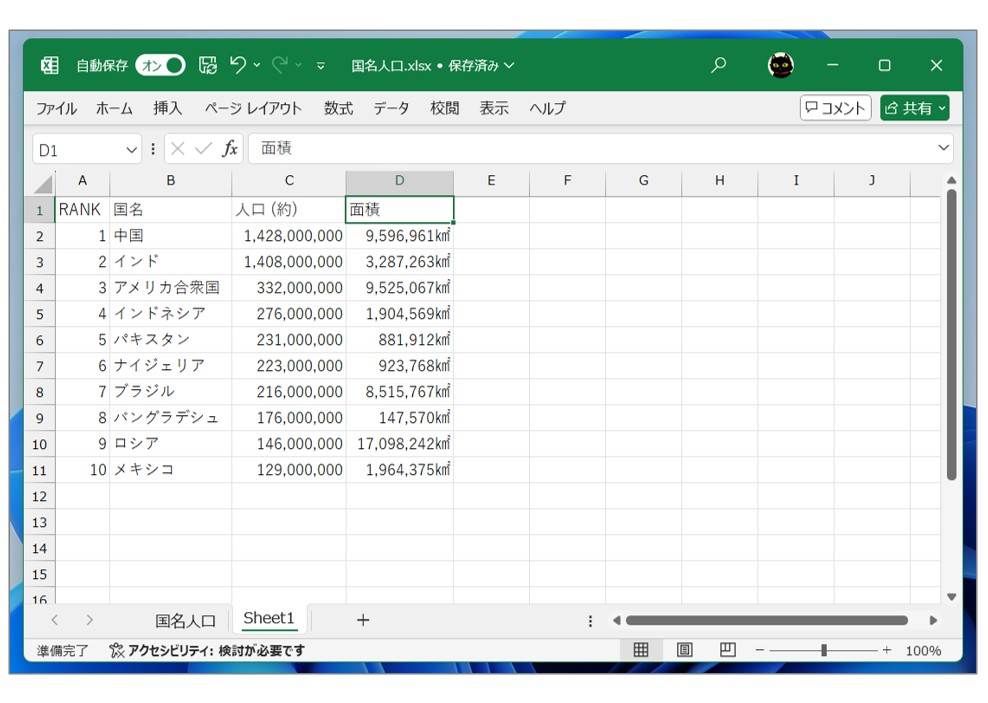Screen dimensions: 988x703
Task: Open Customize Quick Access Toolbar dropdown
Action: (x=321, y=66)
